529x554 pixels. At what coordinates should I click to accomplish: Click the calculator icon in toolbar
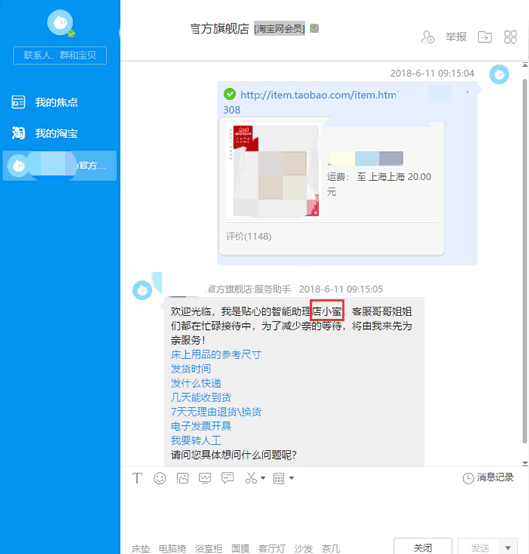click(x=279, y=478)
